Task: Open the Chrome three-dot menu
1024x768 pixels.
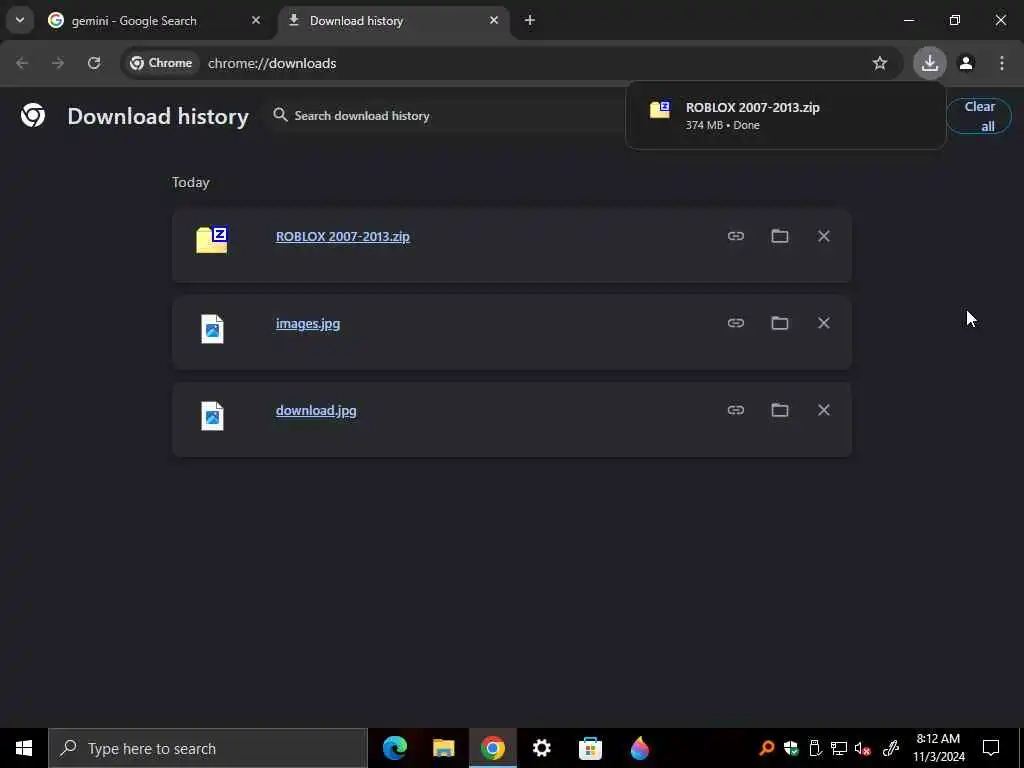Action: (1002, 63)
